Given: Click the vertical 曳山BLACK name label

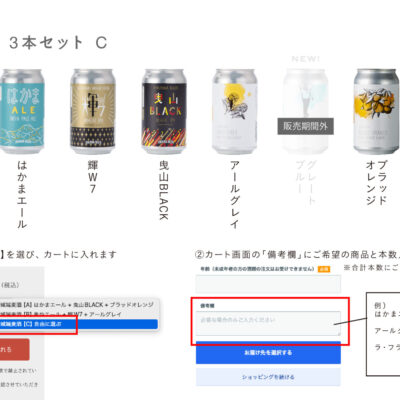Looking at the screenshot, I should pos(164,190).
